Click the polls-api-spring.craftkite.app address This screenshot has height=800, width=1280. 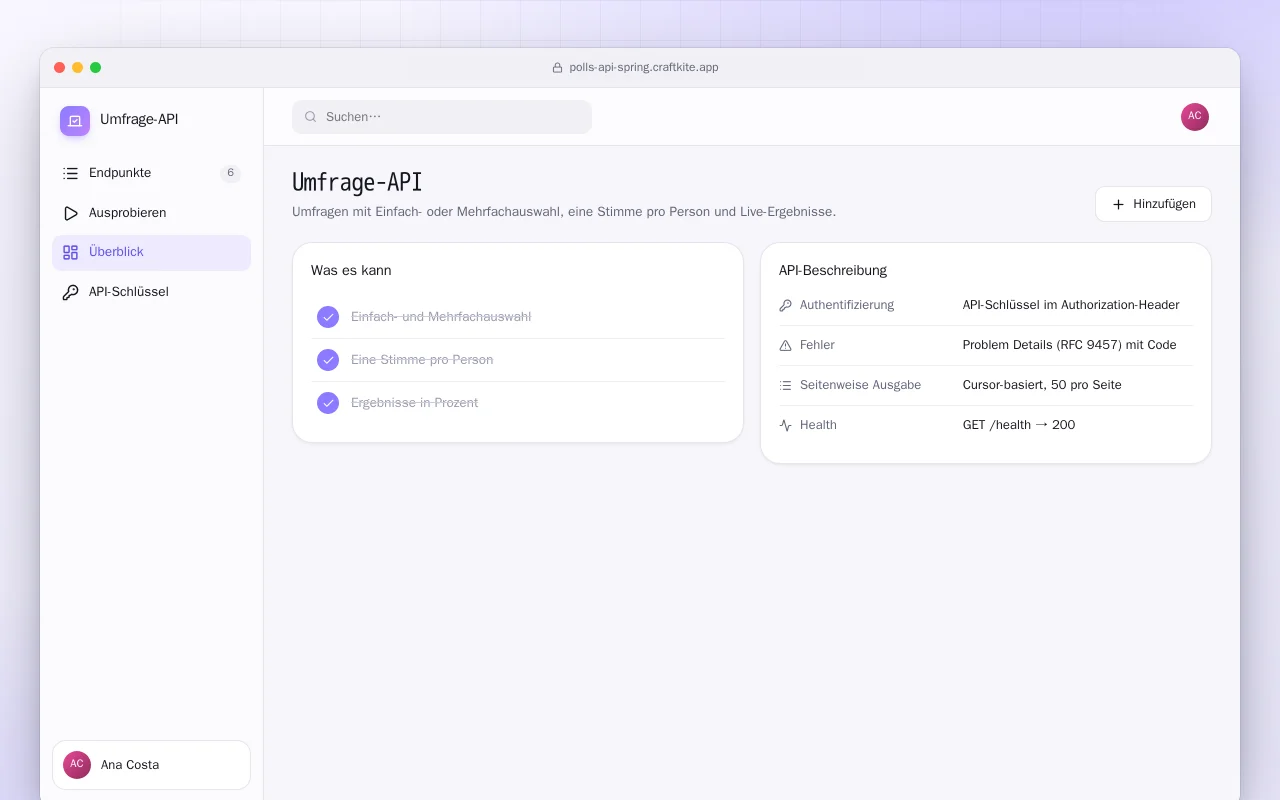(x=644, y=68)
